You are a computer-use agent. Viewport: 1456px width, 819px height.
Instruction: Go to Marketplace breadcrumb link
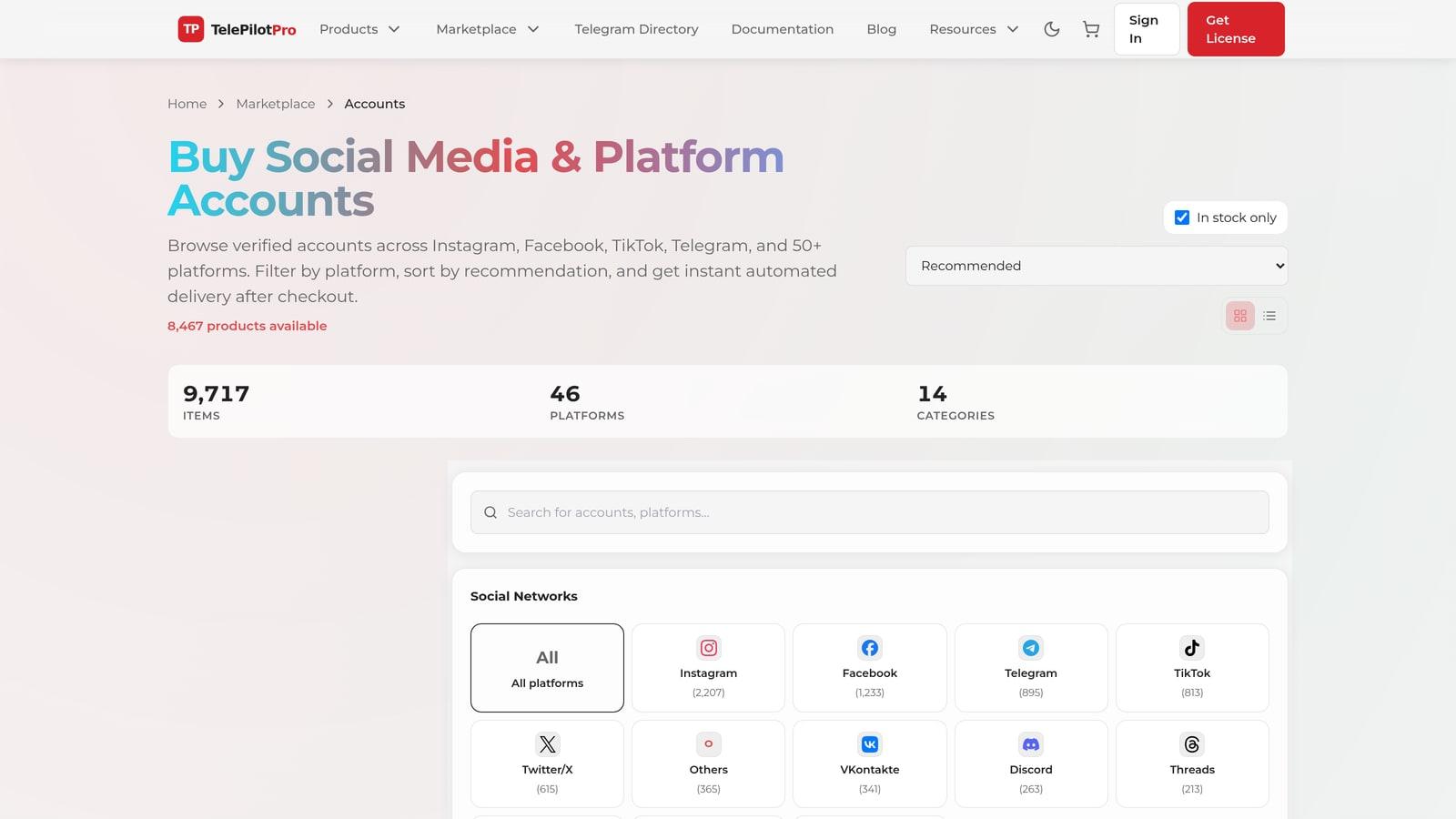coord(276,104)
